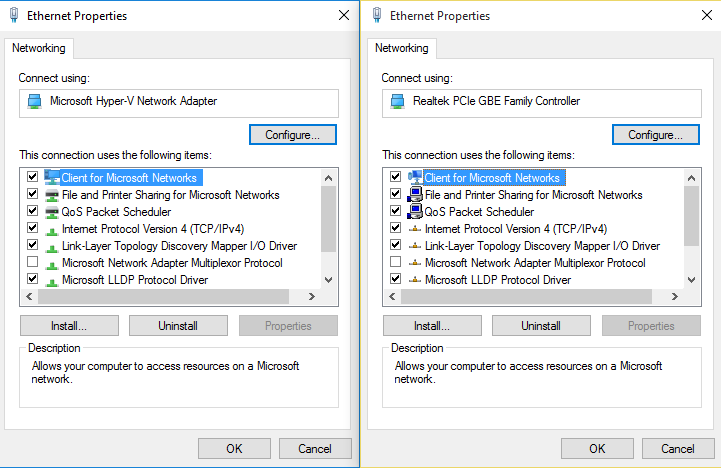Click the Link-Layer Topology Discovery Mapper icon in the right dialog
721x468 pixels.
coord(415,246)
